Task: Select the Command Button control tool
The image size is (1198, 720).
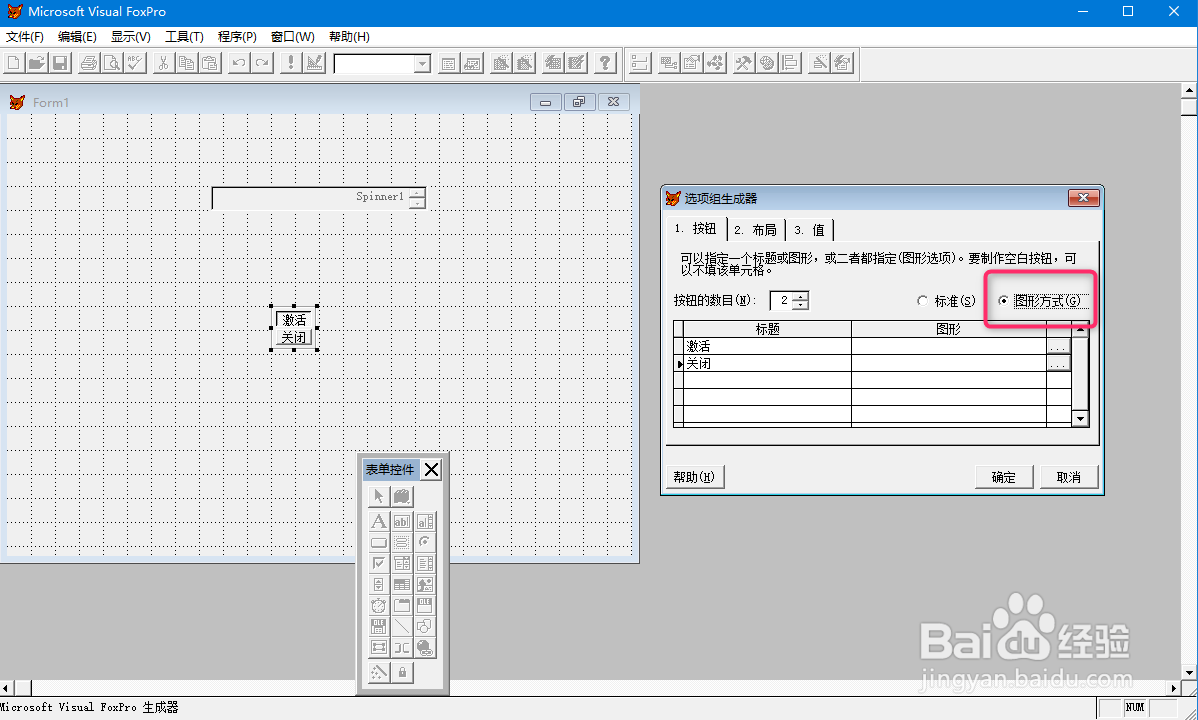Action: point(378,543)
